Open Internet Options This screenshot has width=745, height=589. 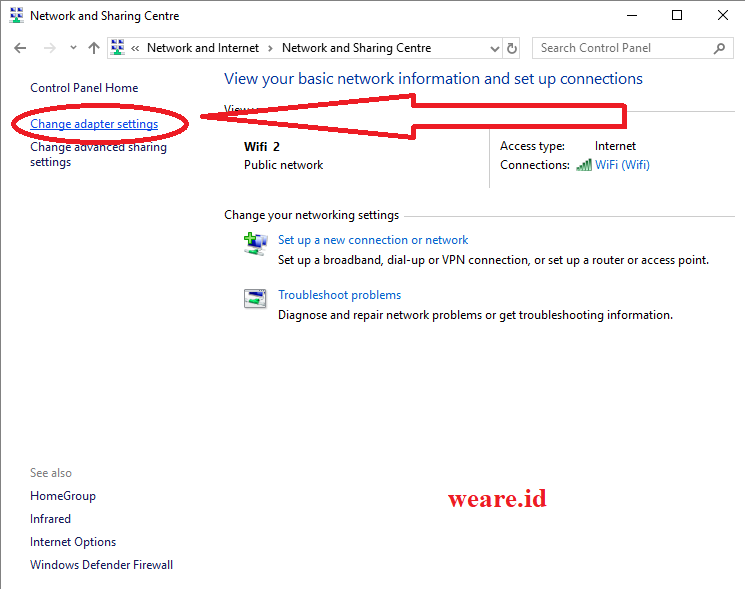tap(73, 542)
